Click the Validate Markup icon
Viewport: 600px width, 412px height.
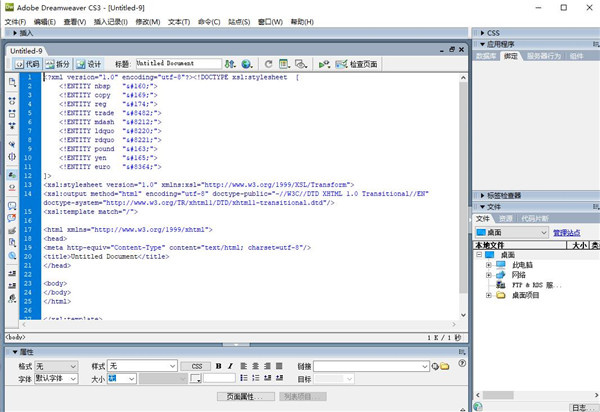point(324,64)
